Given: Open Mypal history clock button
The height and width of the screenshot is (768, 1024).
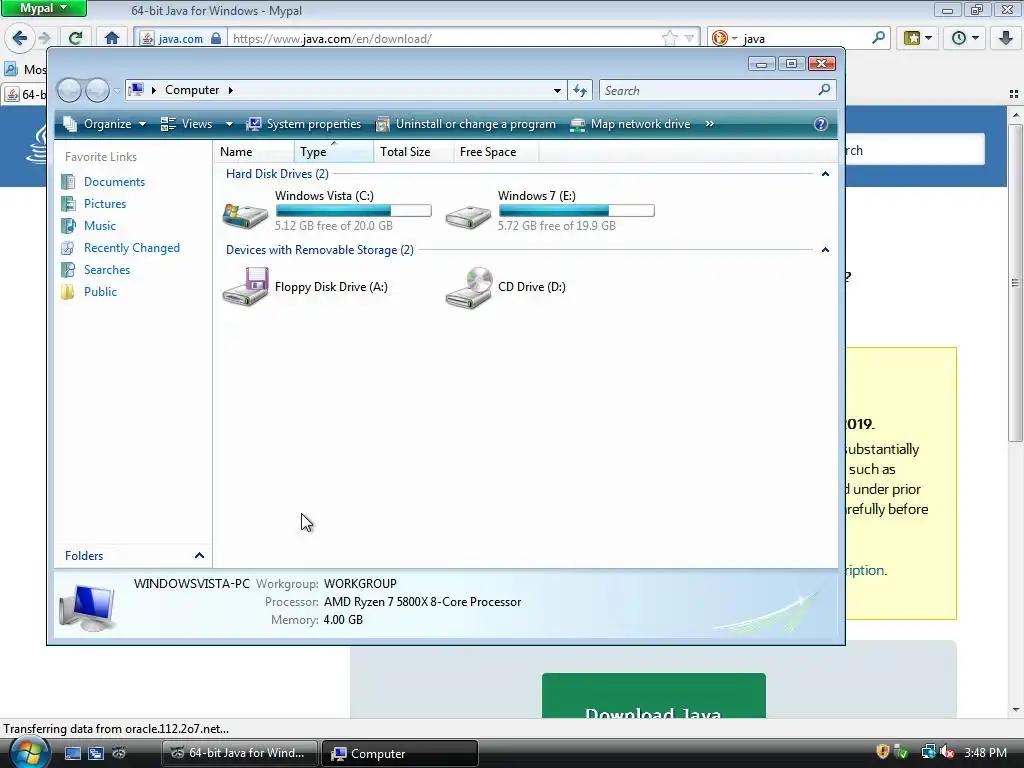Looking at the screenshot, I should point(965,38).
